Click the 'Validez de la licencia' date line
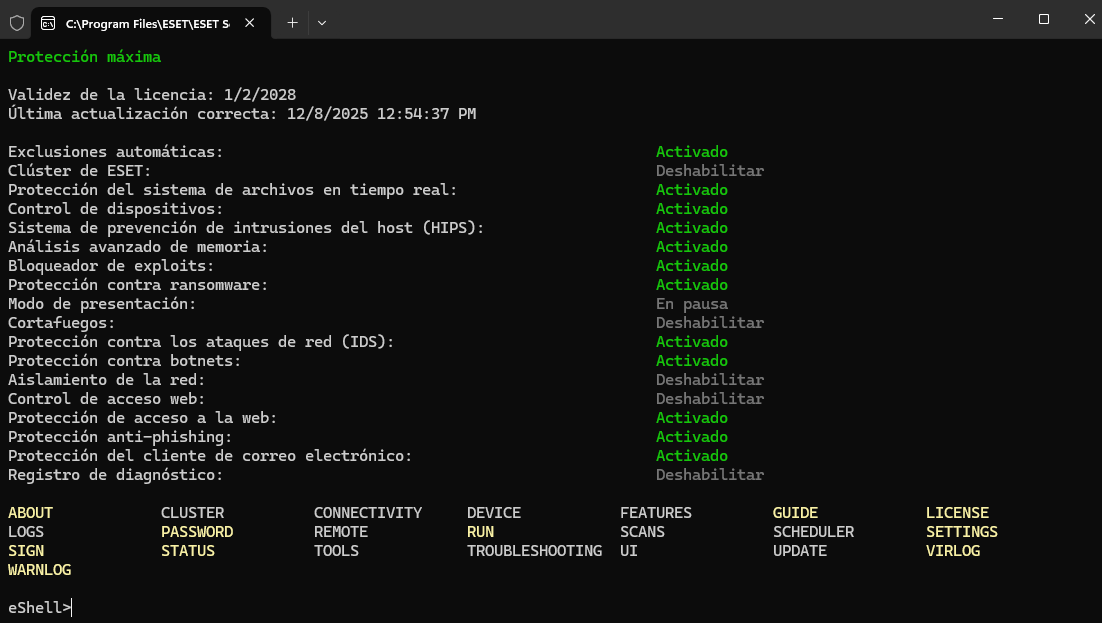This screenshot has height=623, width=1102. tap(152, 95)
